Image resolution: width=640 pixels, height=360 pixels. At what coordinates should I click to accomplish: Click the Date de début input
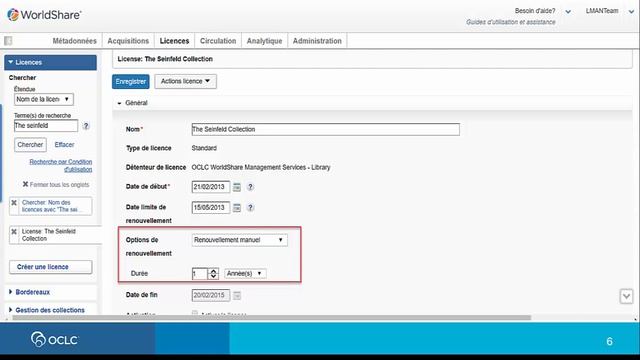tap(211, 187)
